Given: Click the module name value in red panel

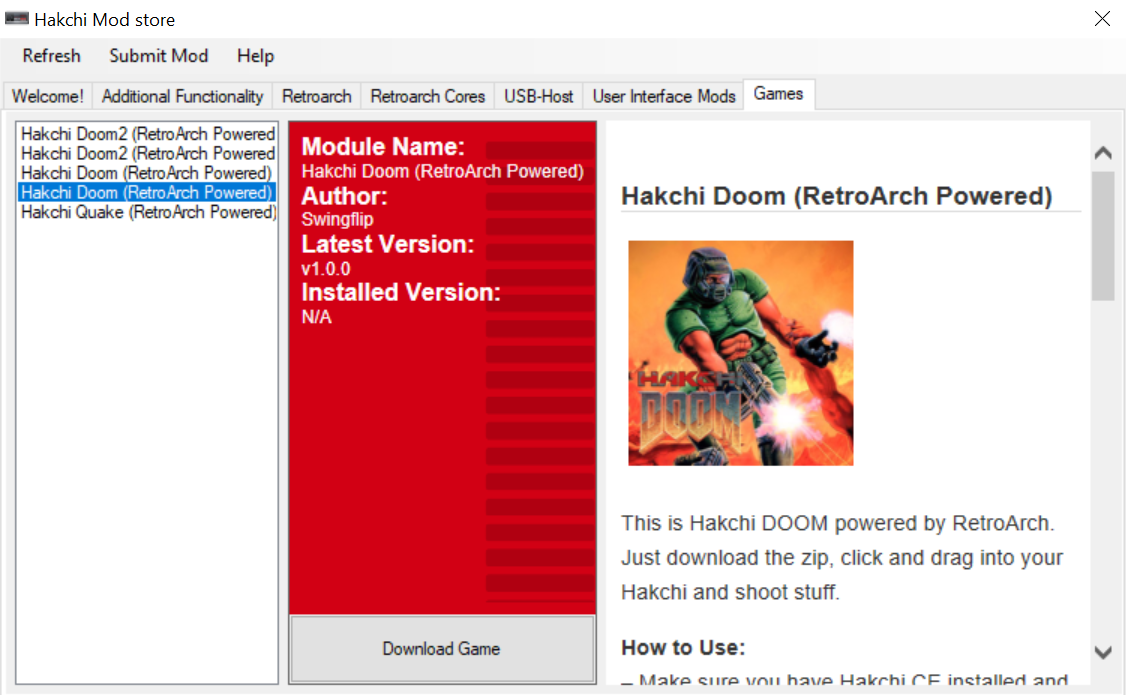Looking at the screenshot, I should click(x=442, y=172).
